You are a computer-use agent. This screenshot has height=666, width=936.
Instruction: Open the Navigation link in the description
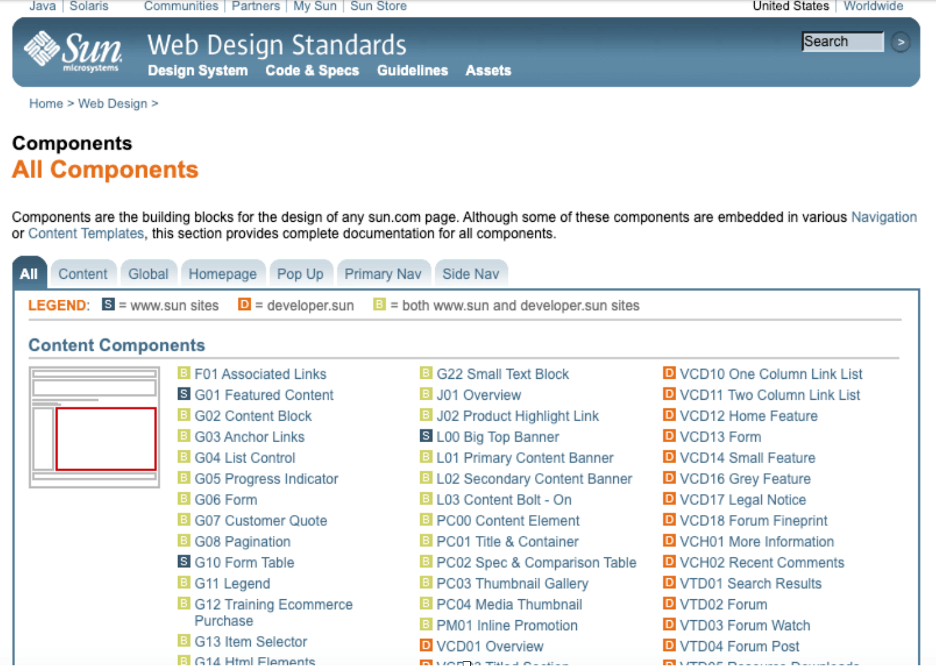(883, 217)
